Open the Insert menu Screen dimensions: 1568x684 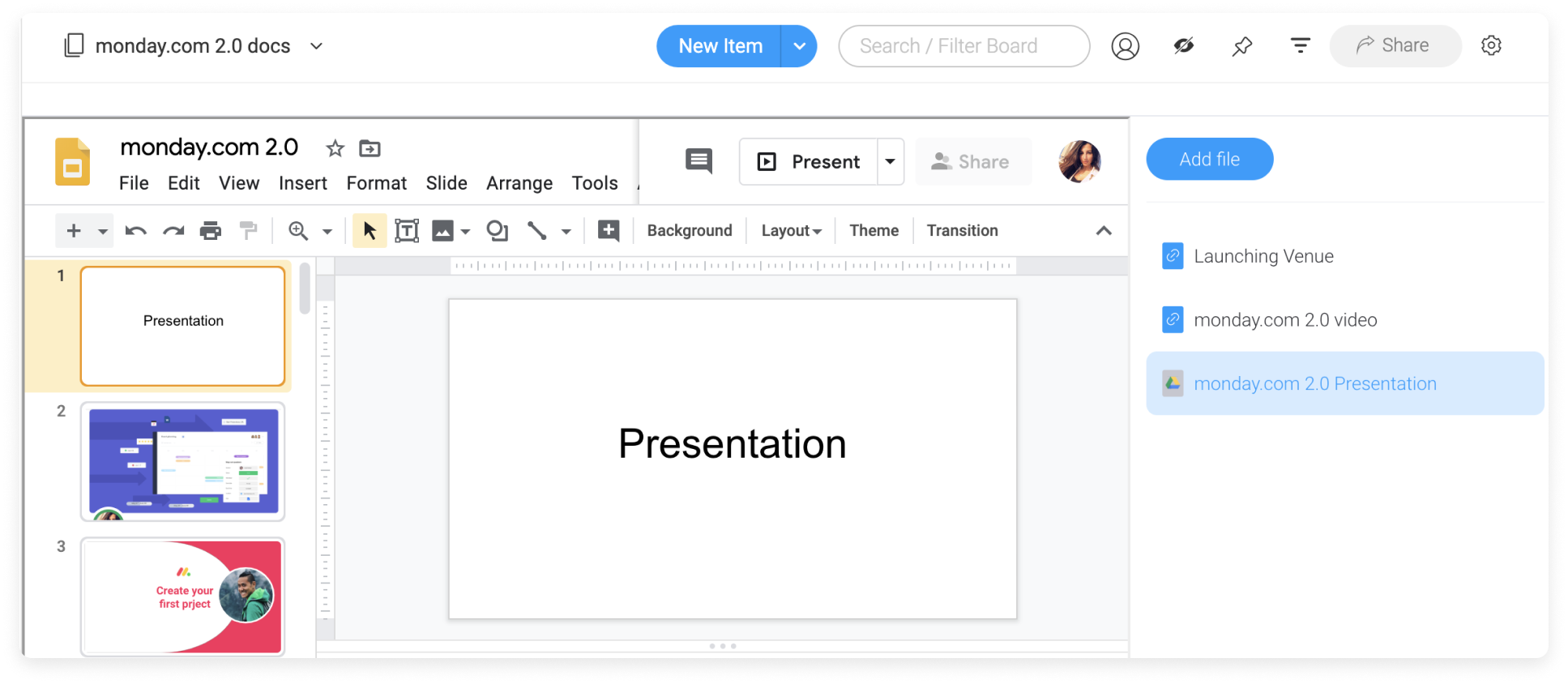303,183
